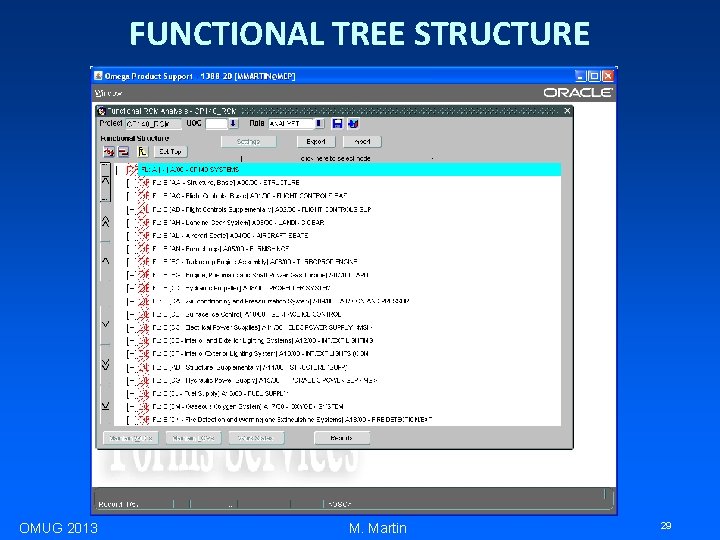Image resolution: width=720 pixels, height=540 pixels.
Task: Click the Results button below the tree
Action: pyautogui.click(x=342, y=438)
